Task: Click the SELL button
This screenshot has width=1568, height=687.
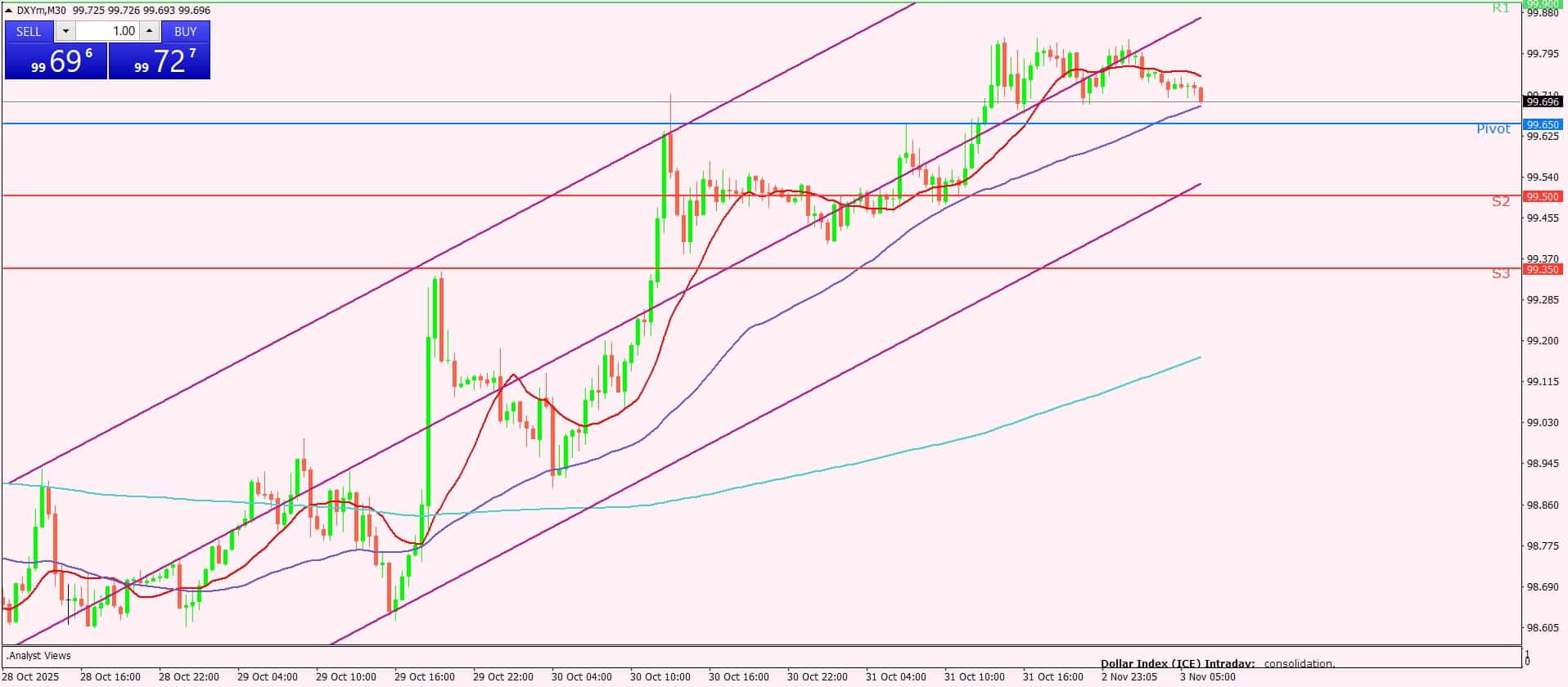Action: click(29, 31)
